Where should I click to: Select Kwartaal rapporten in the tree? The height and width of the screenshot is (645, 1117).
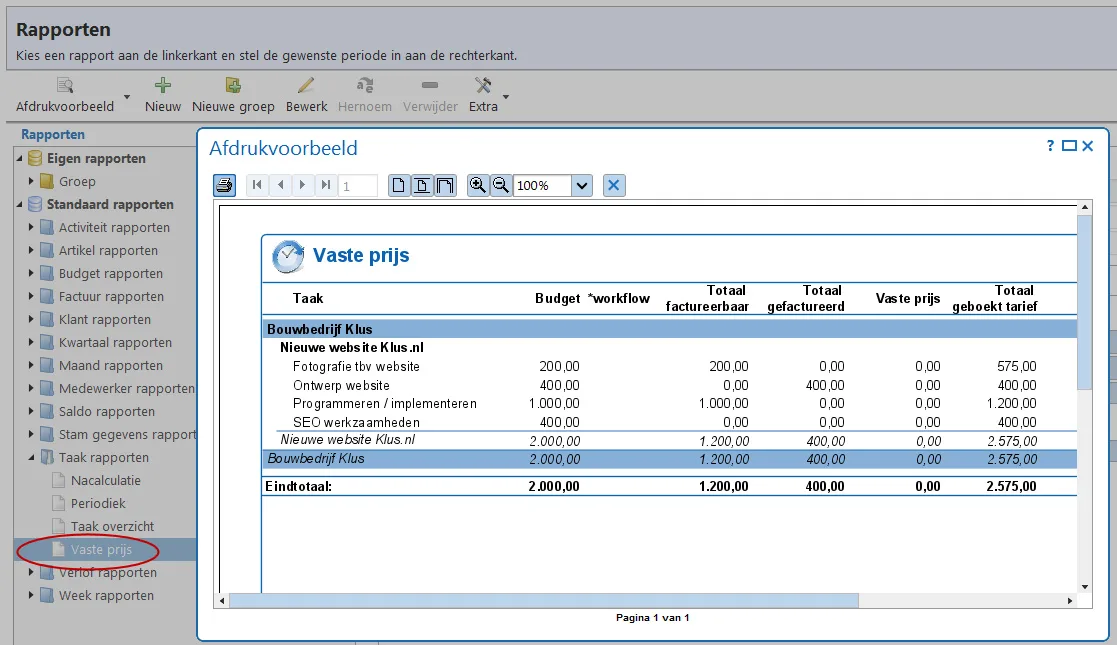click(x=115, y=342)
